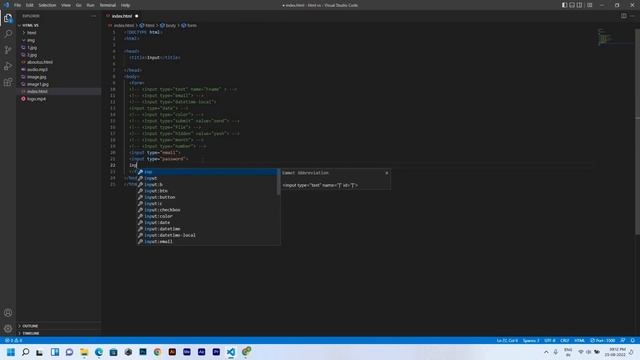Open the Source Control view
Screen dimensions: 640x360
[8, 50]
